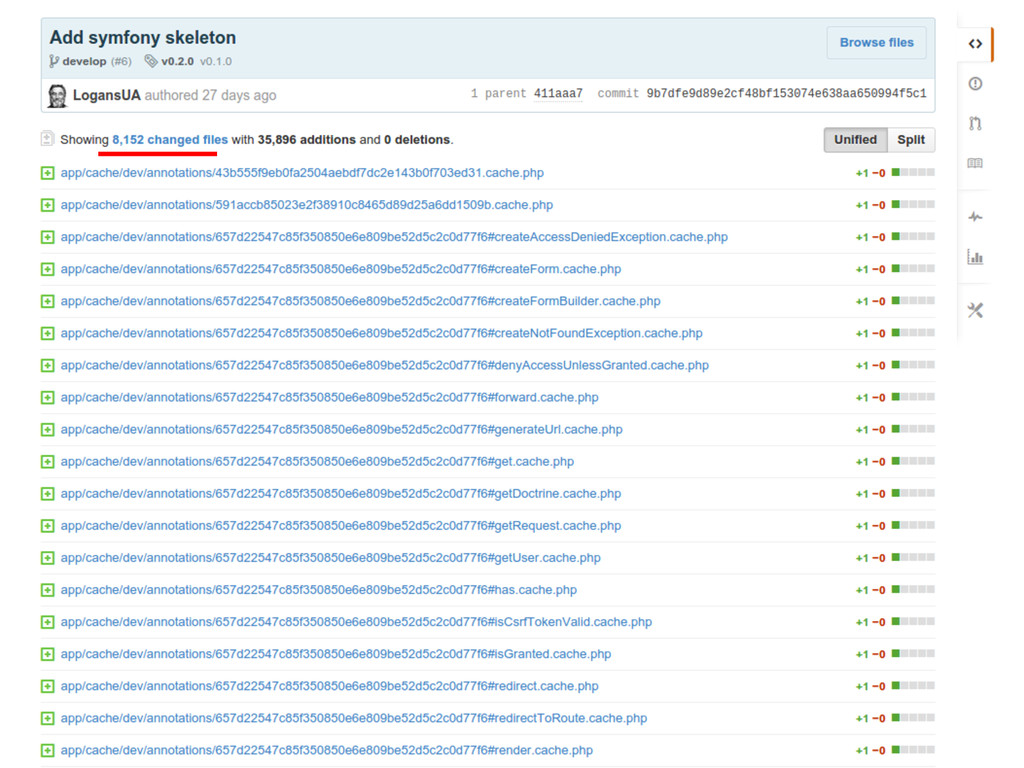The height and width of the screenshot is (768, 1024).
Task: Click added-file icon for getDoctrine row
Action: click(48, 494)
